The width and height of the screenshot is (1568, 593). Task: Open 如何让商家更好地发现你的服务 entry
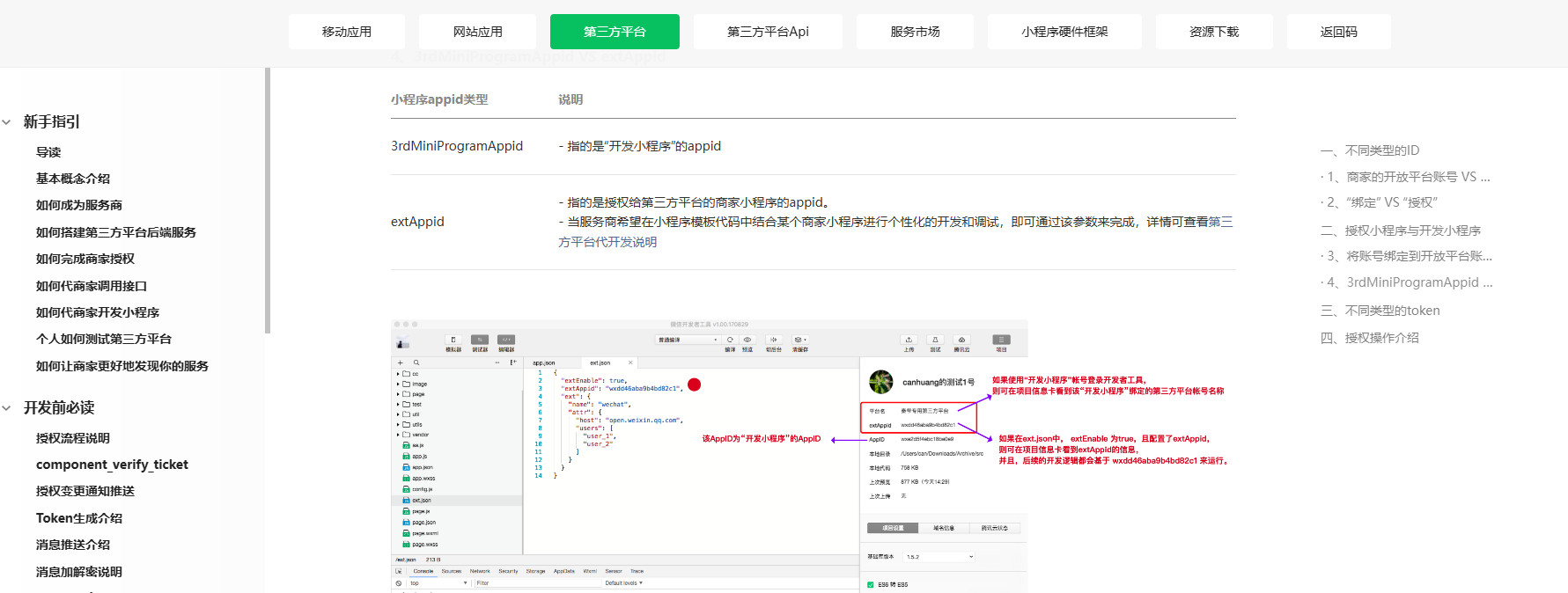click(x=122, y=366)
